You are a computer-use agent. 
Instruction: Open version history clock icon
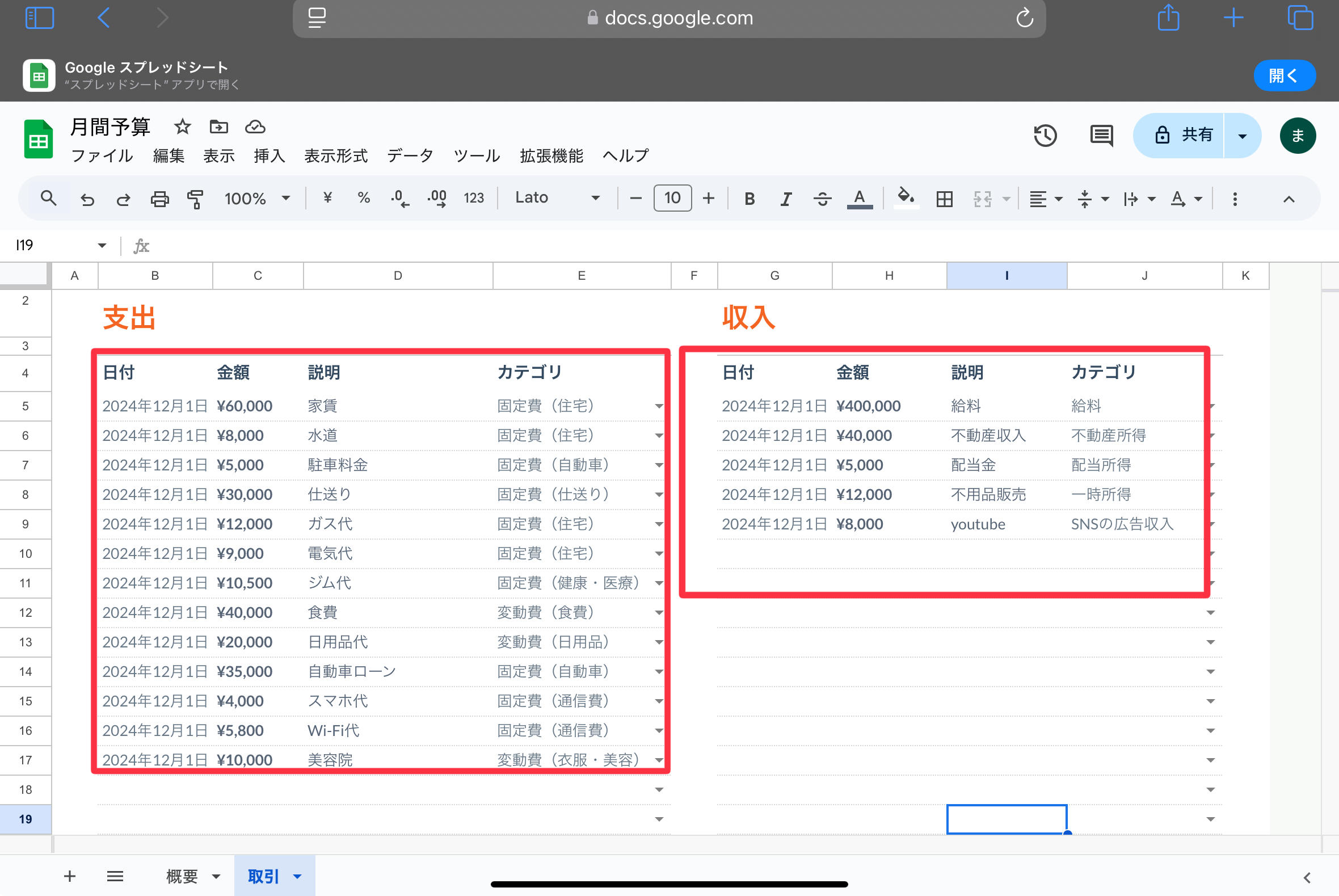click(1045, 136)
